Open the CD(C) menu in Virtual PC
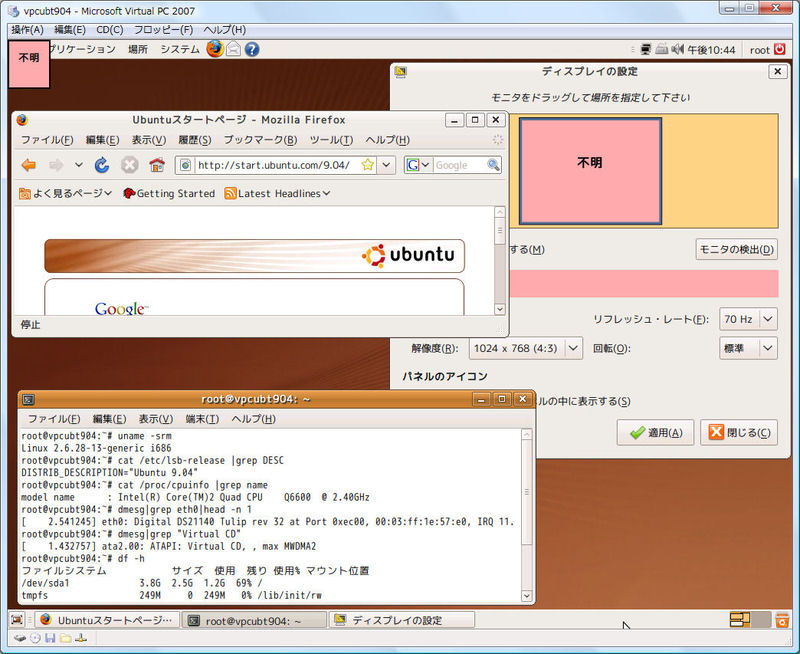 tap(110, 30)
